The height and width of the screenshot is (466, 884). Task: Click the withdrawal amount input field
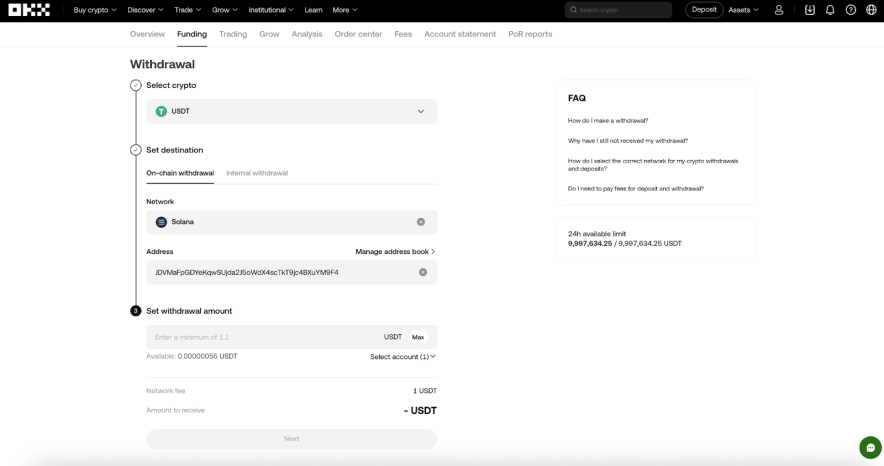260,337
